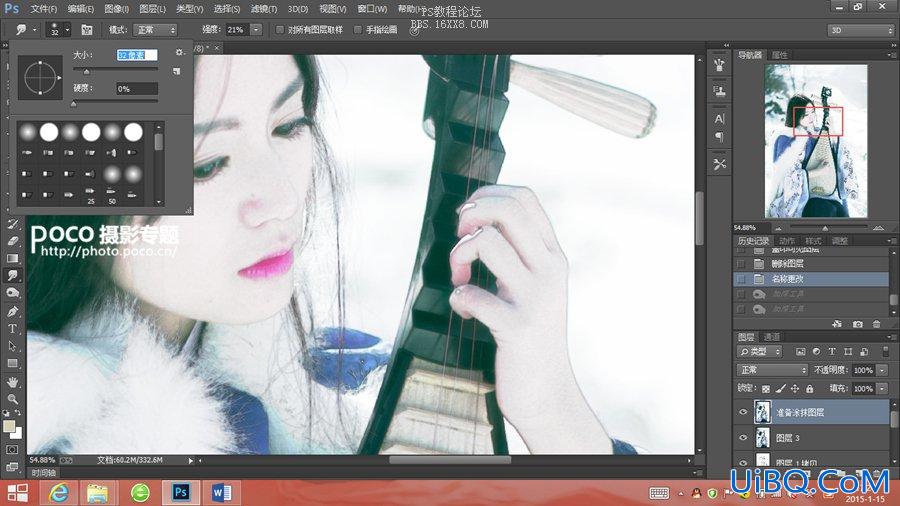Select the Horizontal Type tool

[x=13, y=329]
